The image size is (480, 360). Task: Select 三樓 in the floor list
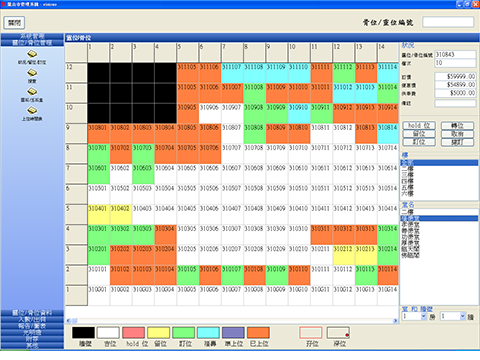[407, 175]
